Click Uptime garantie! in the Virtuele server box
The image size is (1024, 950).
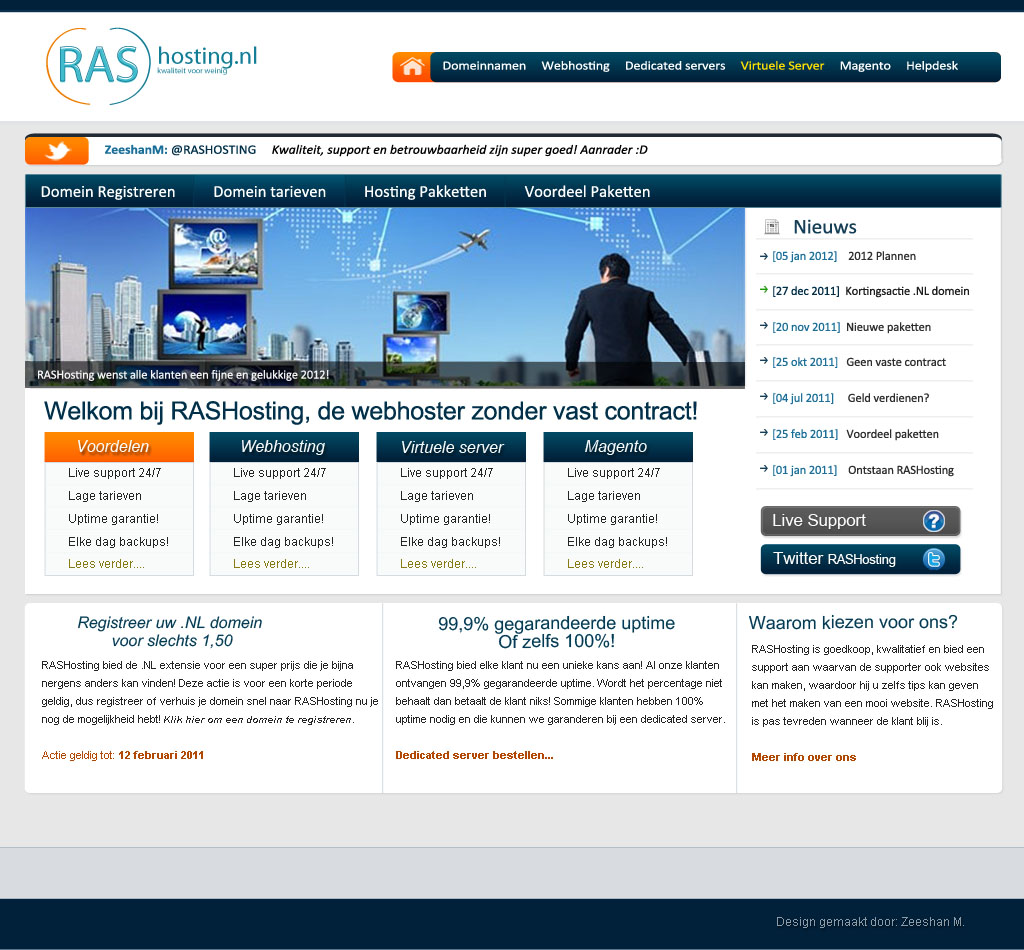point(445,519)
